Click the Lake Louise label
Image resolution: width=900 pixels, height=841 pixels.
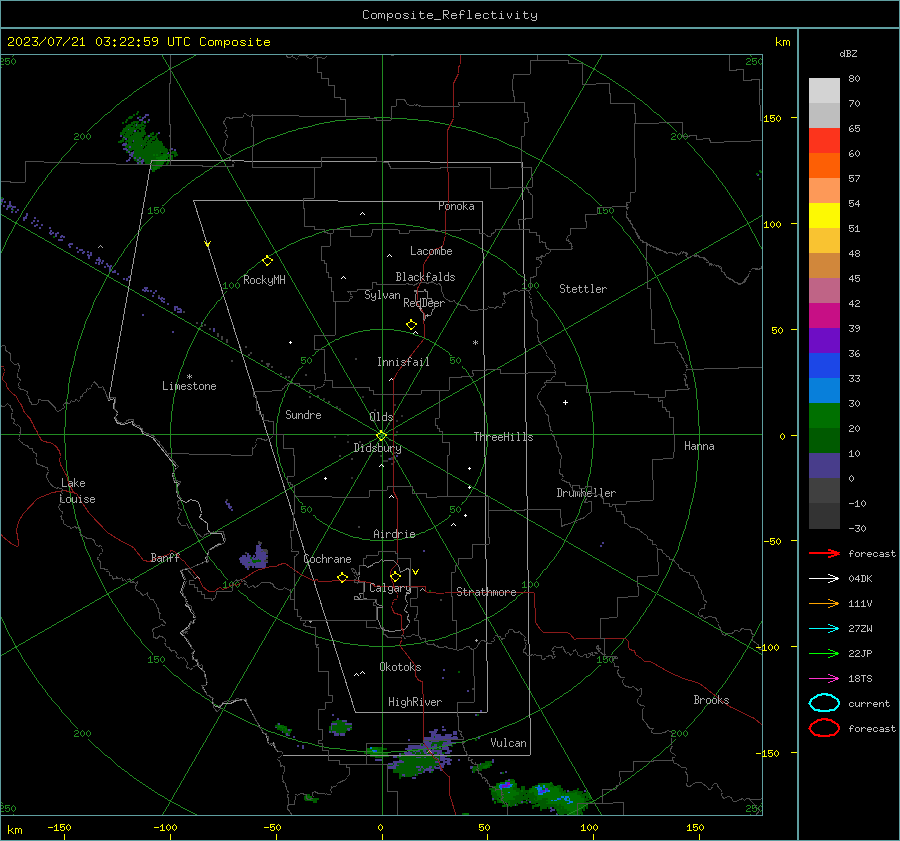click(x=77, y=491)
